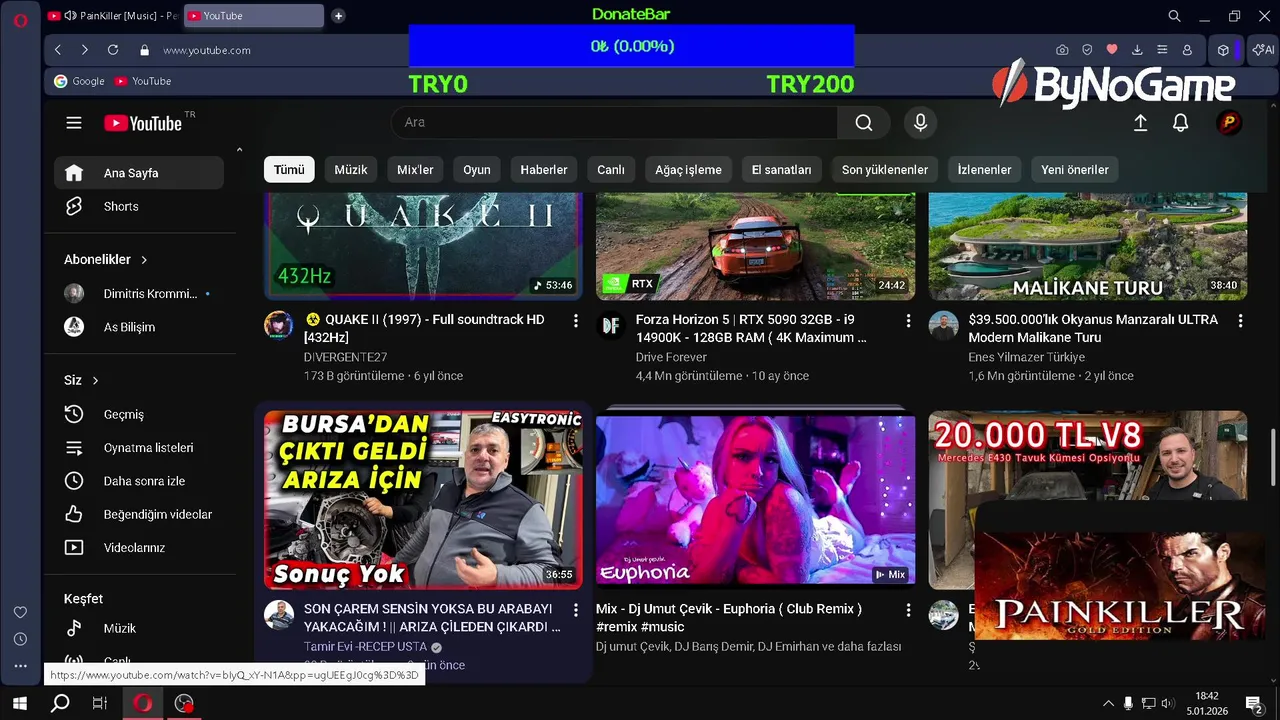Viewport: 1280px width, 720px height.
Task: Open the privacy shield icon
Action: click(x=1087, y=50)
